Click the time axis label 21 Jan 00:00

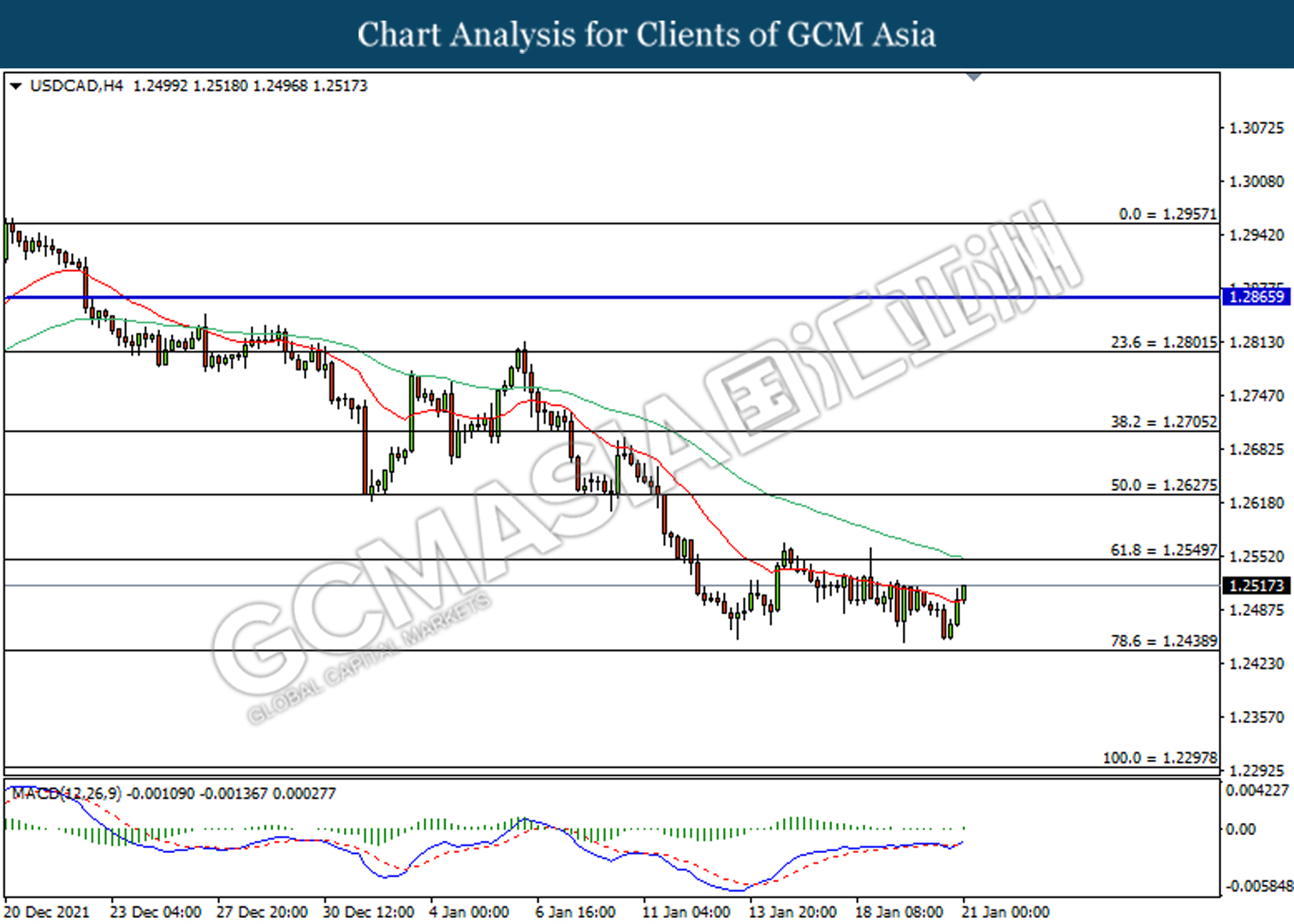point(1005,912)
